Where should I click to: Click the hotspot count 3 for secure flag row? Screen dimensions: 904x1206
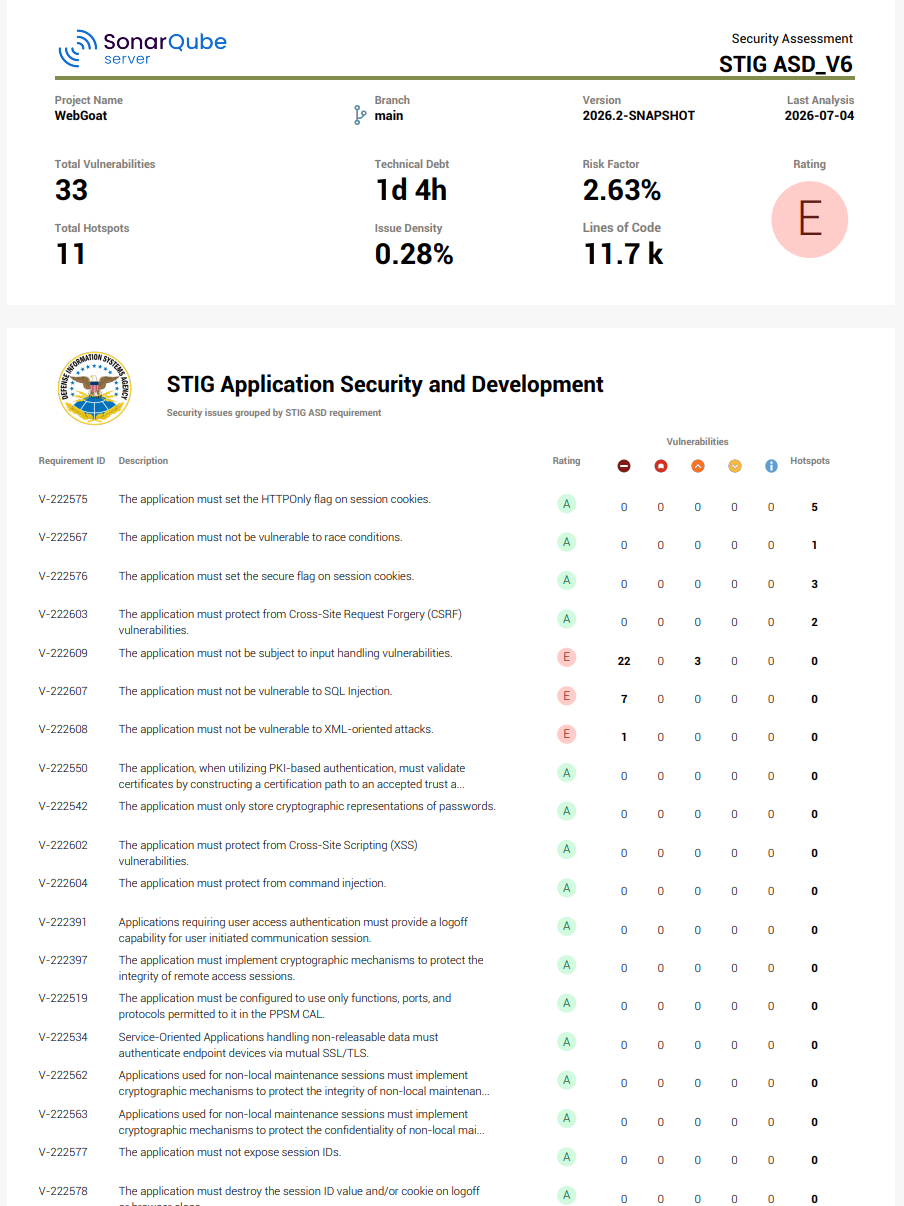814,584
